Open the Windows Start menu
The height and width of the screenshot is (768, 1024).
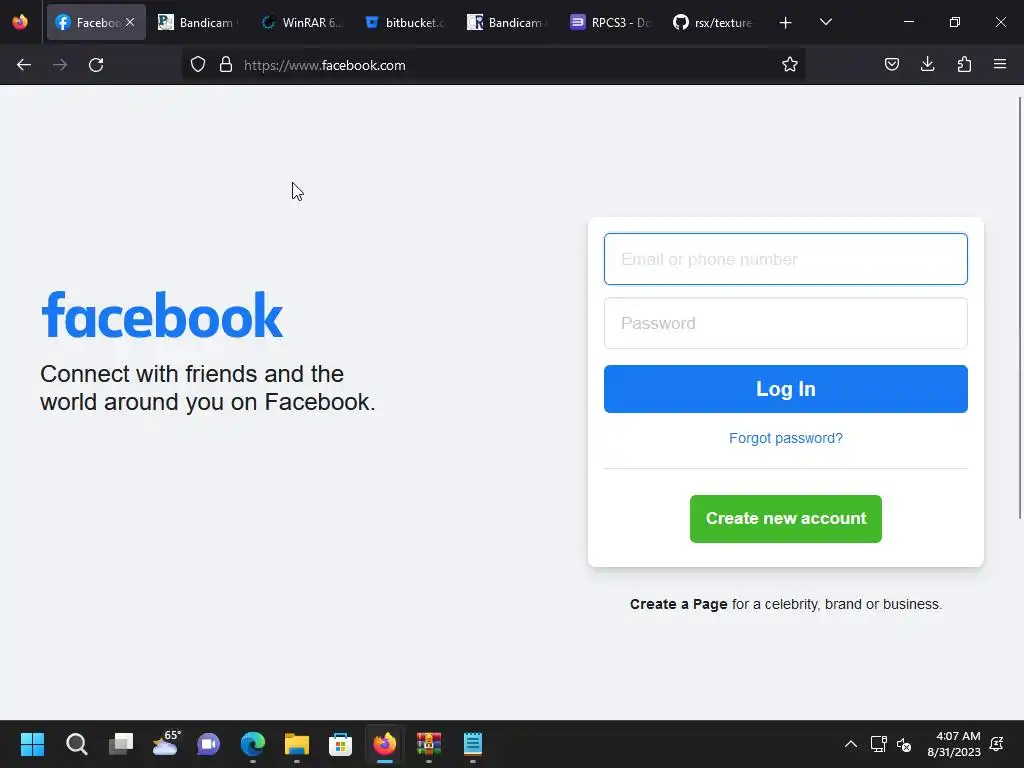point(32,744)
